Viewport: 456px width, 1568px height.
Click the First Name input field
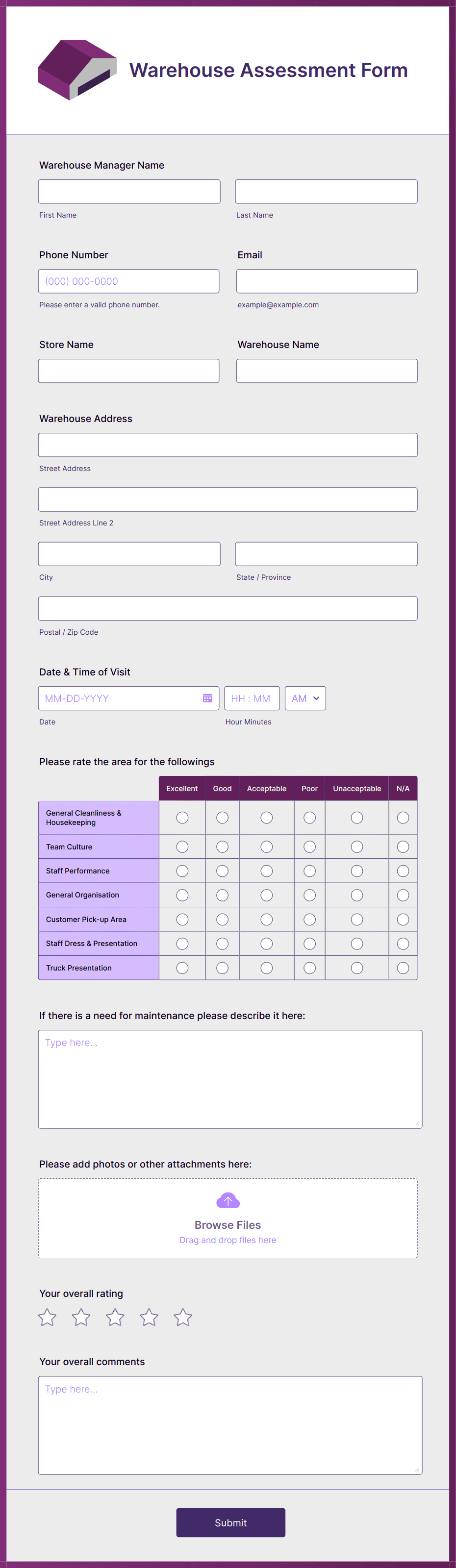pyautogui.click(x=129, y=191)
